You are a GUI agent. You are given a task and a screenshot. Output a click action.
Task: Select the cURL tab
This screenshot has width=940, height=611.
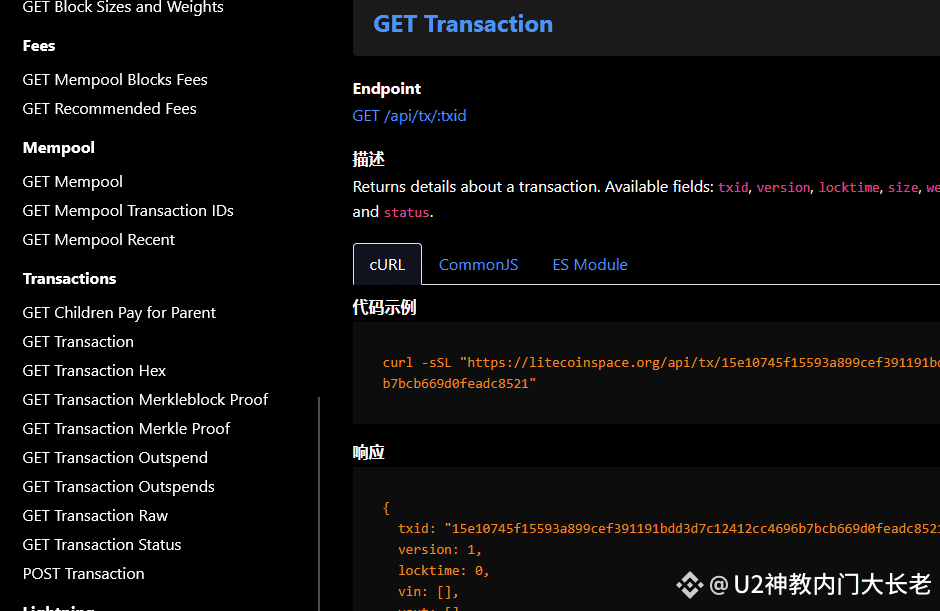[387, 264]
